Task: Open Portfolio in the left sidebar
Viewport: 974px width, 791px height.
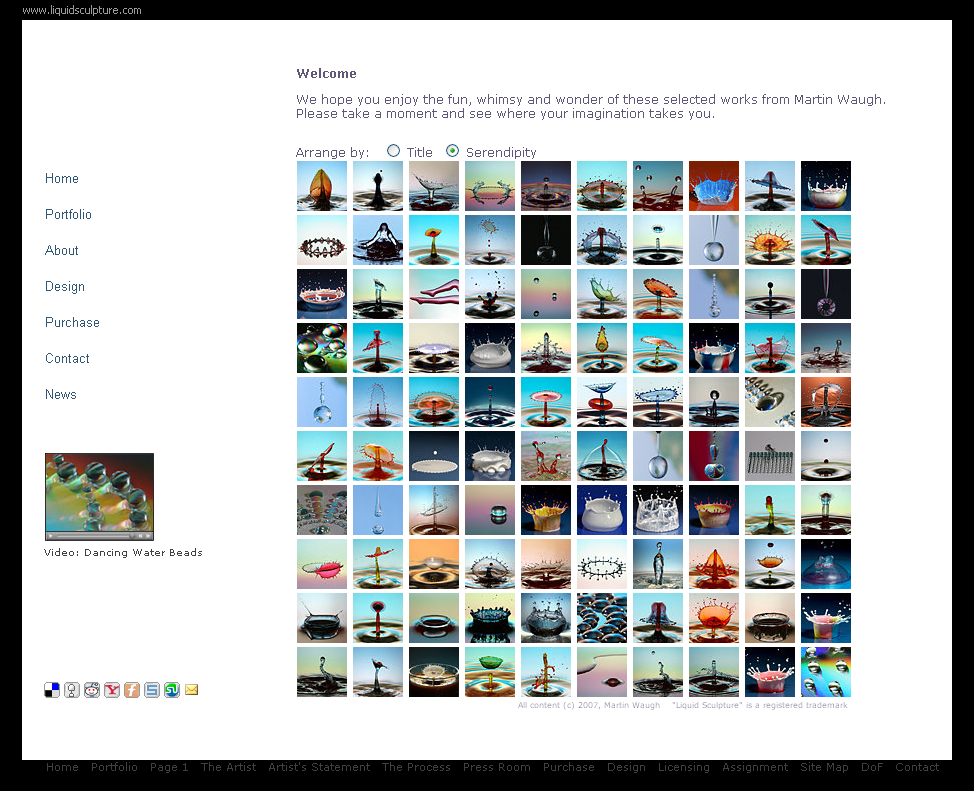Action: tap(68, 215)
